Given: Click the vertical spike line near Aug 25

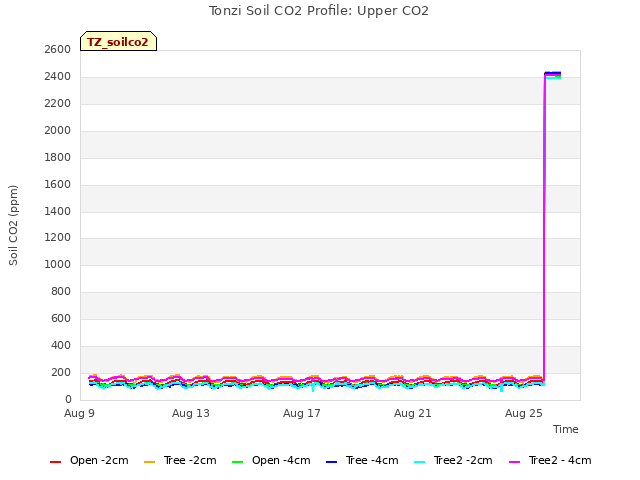Looking at the screenshot, I should (544, 229).
